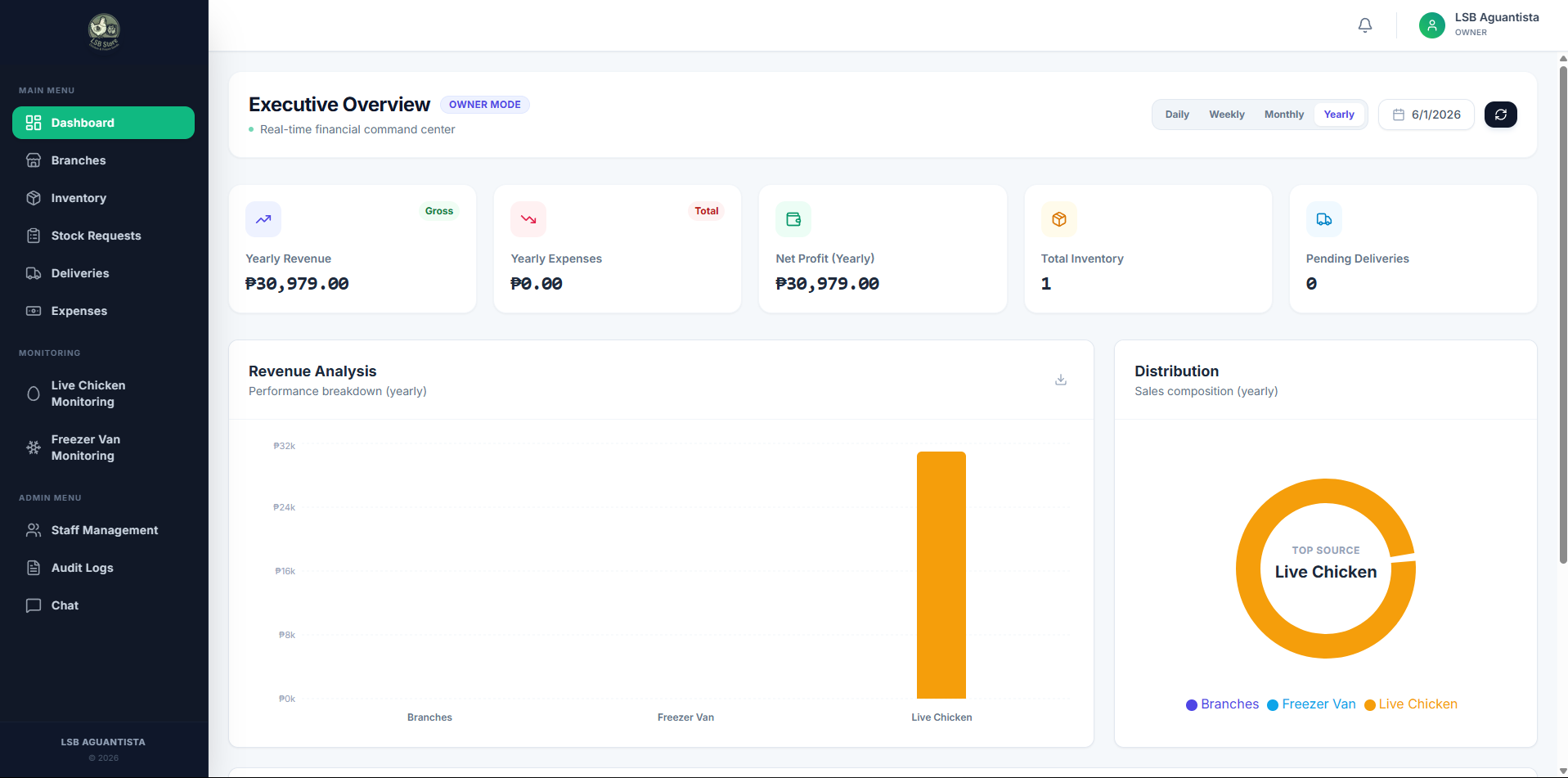
Task: Click the Total badge on expenses card
Action: tap(707, 211)
